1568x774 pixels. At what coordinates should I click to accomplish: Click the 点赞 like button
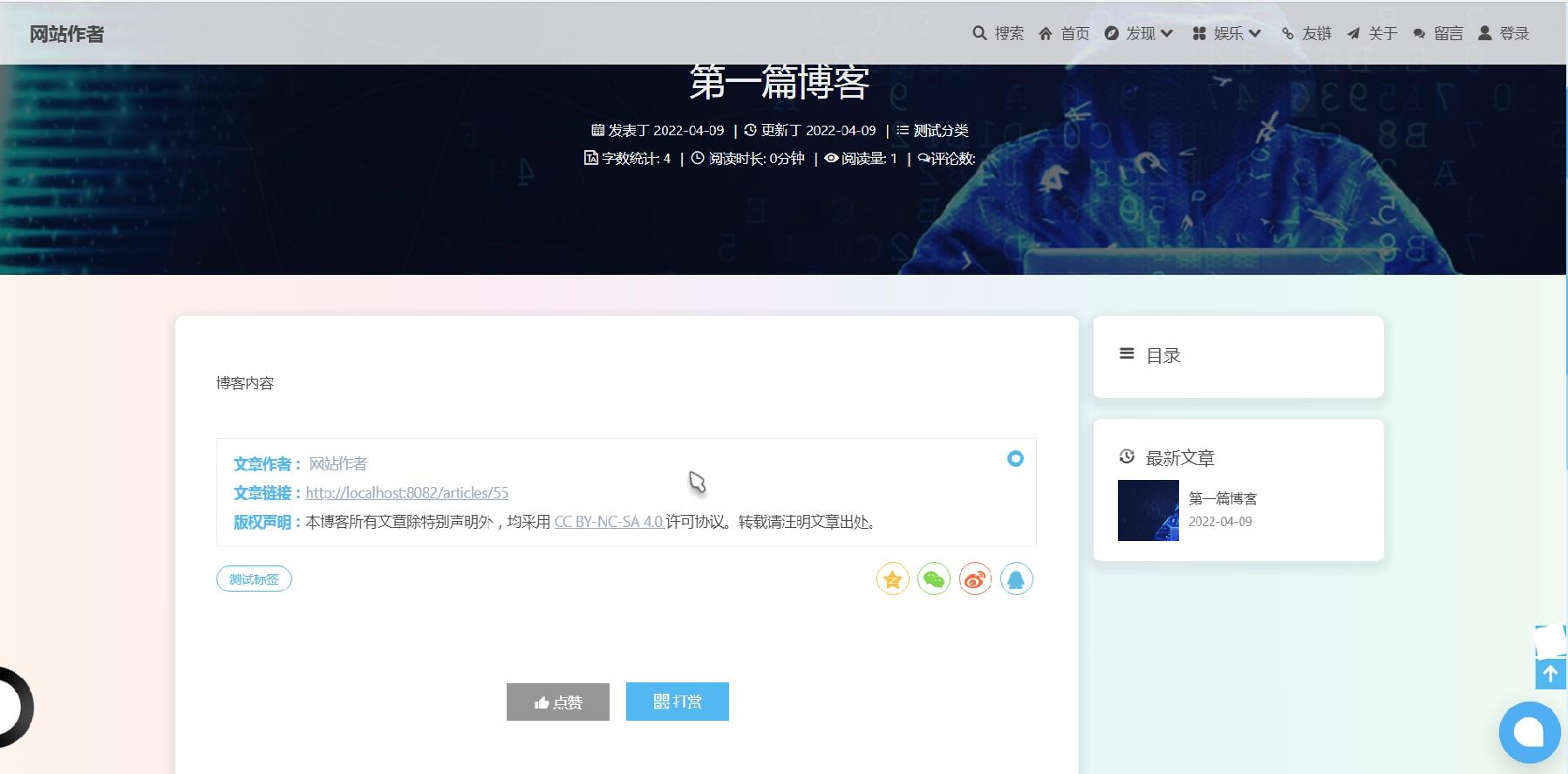tap(558, 702)
